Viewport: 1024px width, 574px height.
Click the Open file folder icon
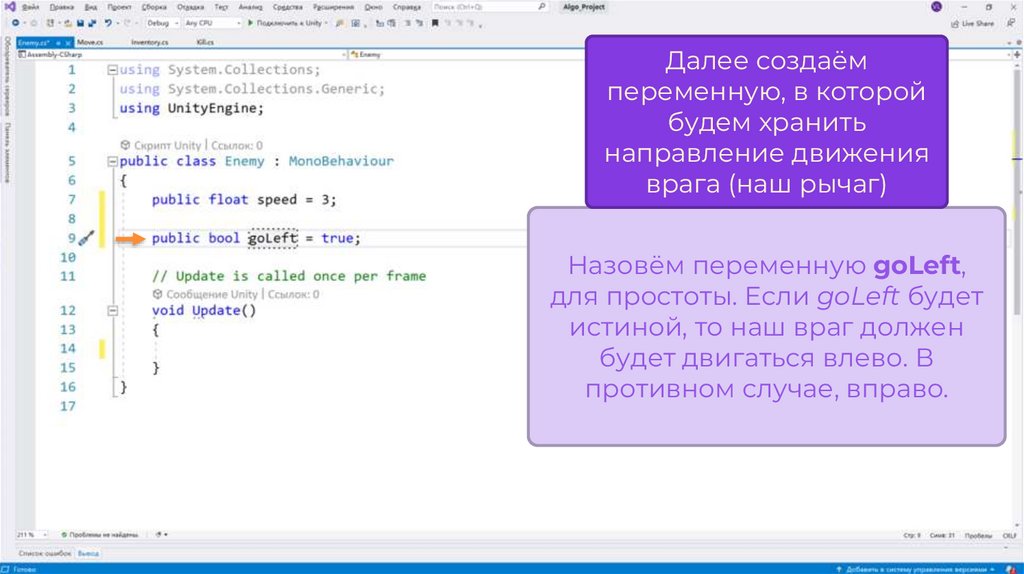pyautogui.click(x=68, y=23)
